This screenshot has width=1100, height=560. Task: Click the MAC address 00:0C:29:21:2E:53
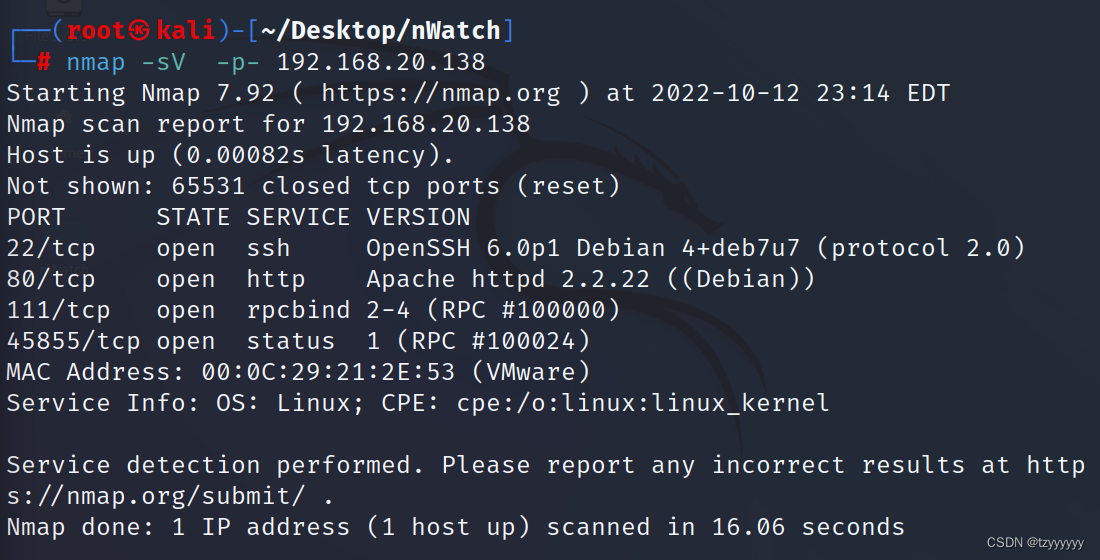tap(328, 372)
